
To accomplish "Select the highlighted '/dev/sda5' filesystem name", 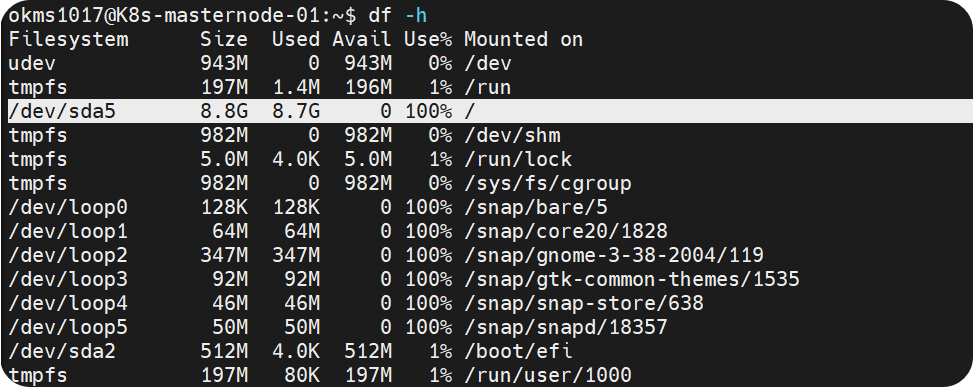I will 62,112.
